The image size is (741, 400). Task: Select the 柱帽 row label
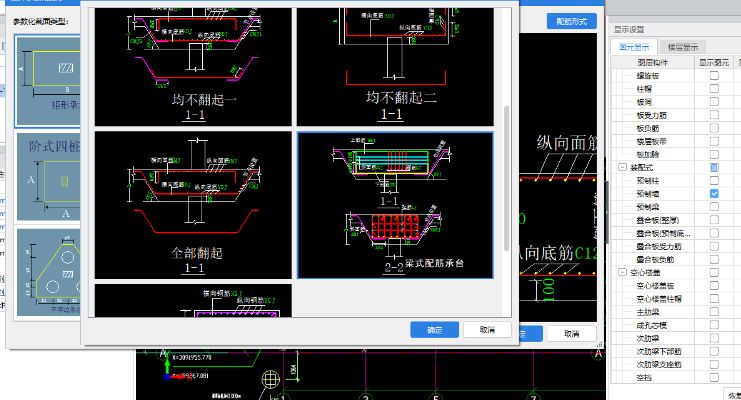(644, 89)
